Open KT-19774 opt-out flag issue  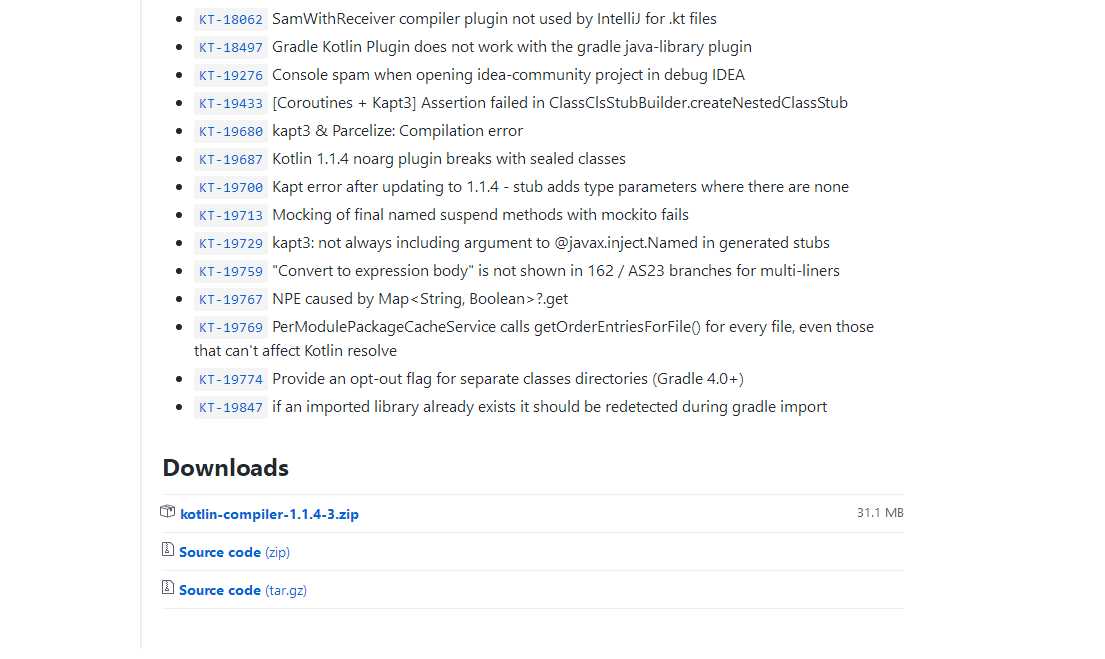point(230,380)
